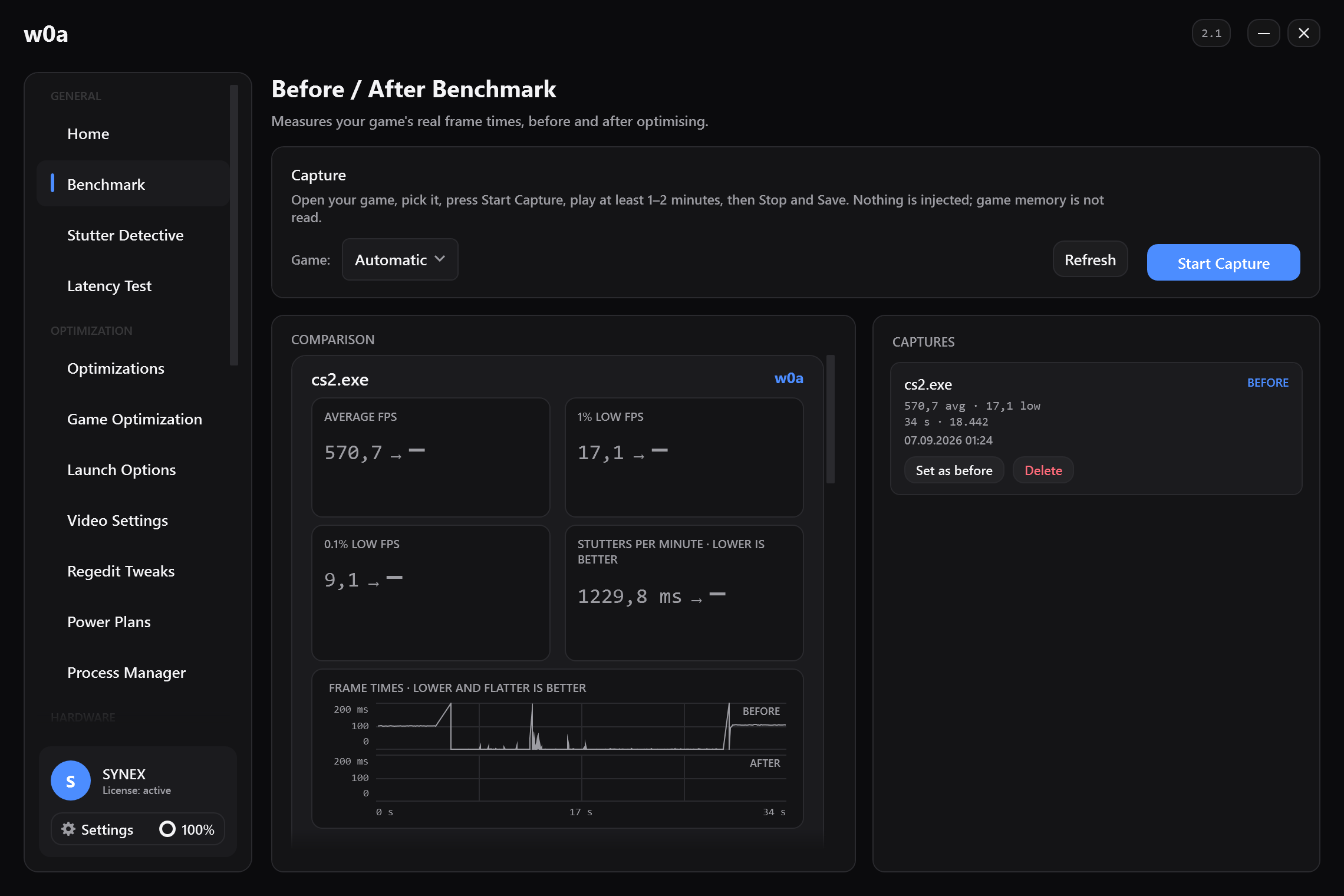The width and height of the screenshot is (1344, 896).
Task: Click the blue w0a label in comparison
Action: coord(789,378)
